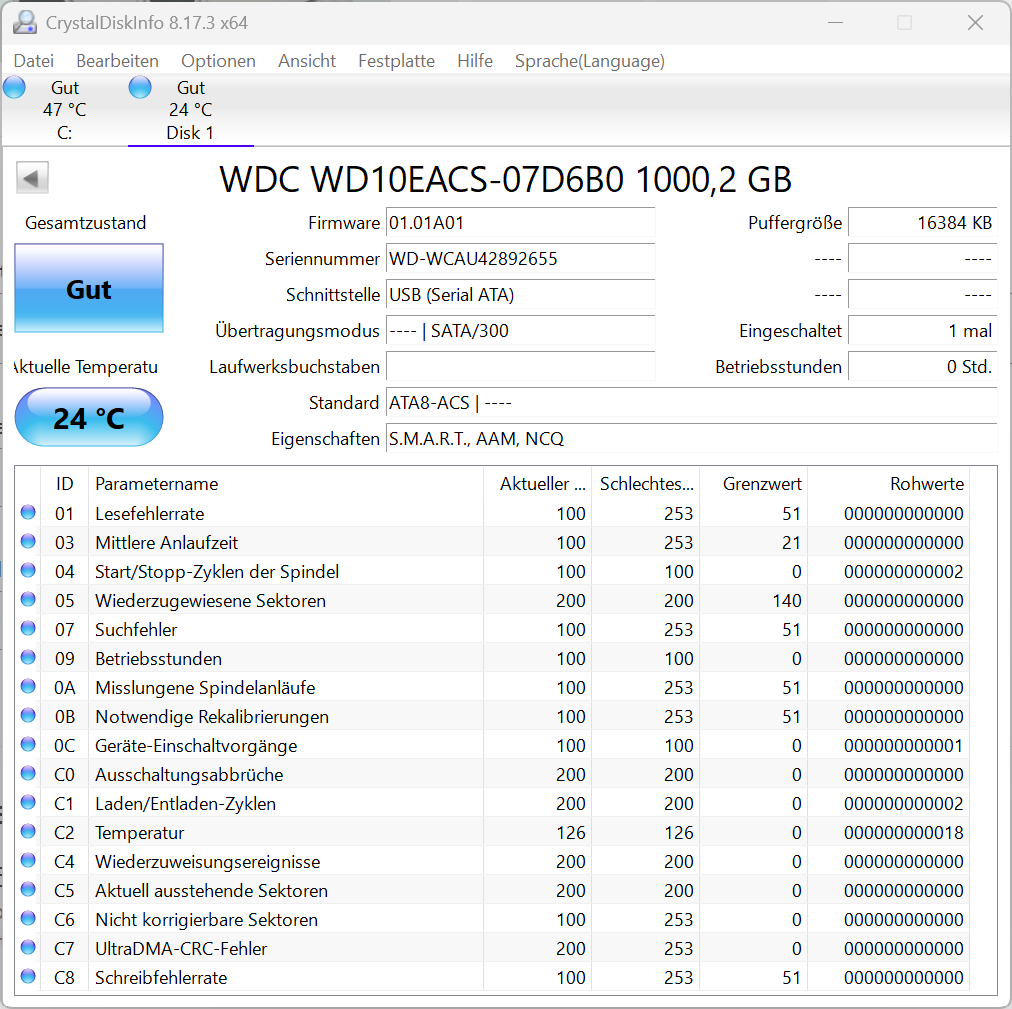Click the Seriennummer field WD-WCAU42892655

520,259
